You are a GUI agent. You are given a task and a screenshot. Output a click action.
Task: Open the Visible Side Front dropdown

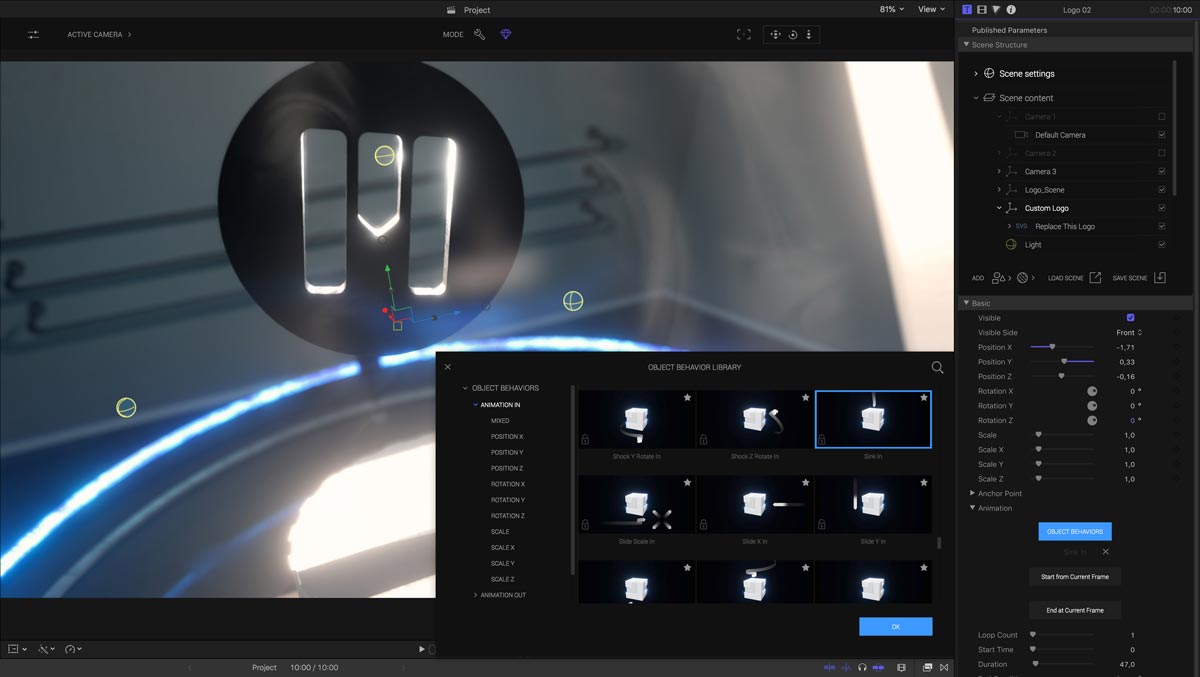[1129, 332]
